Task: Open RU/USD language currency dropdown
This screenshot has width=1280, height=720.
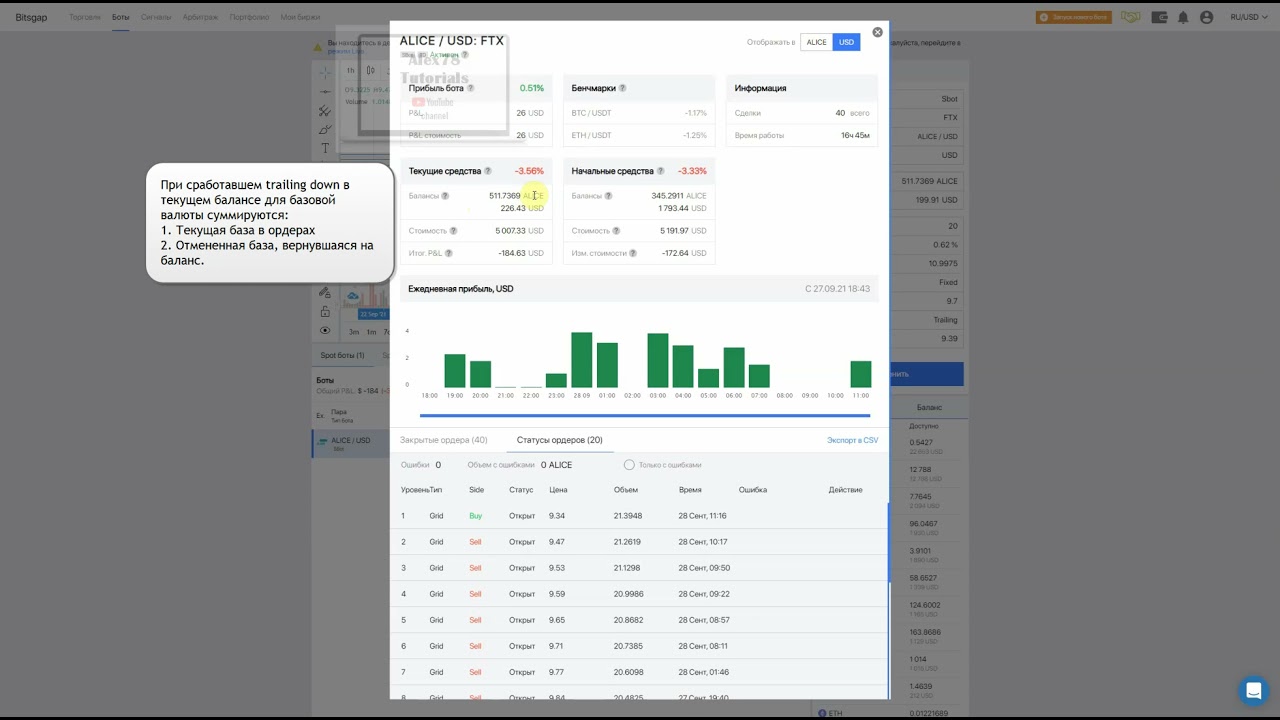Action: coord(1247,17)
